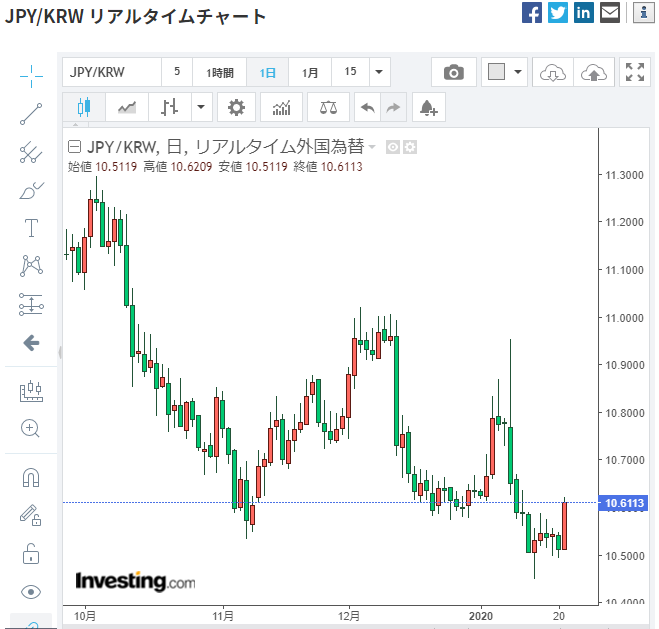This screenshot has width=659, height=629.
Task: Save chart layout cloud upload
Action: [x=594, y=72]
